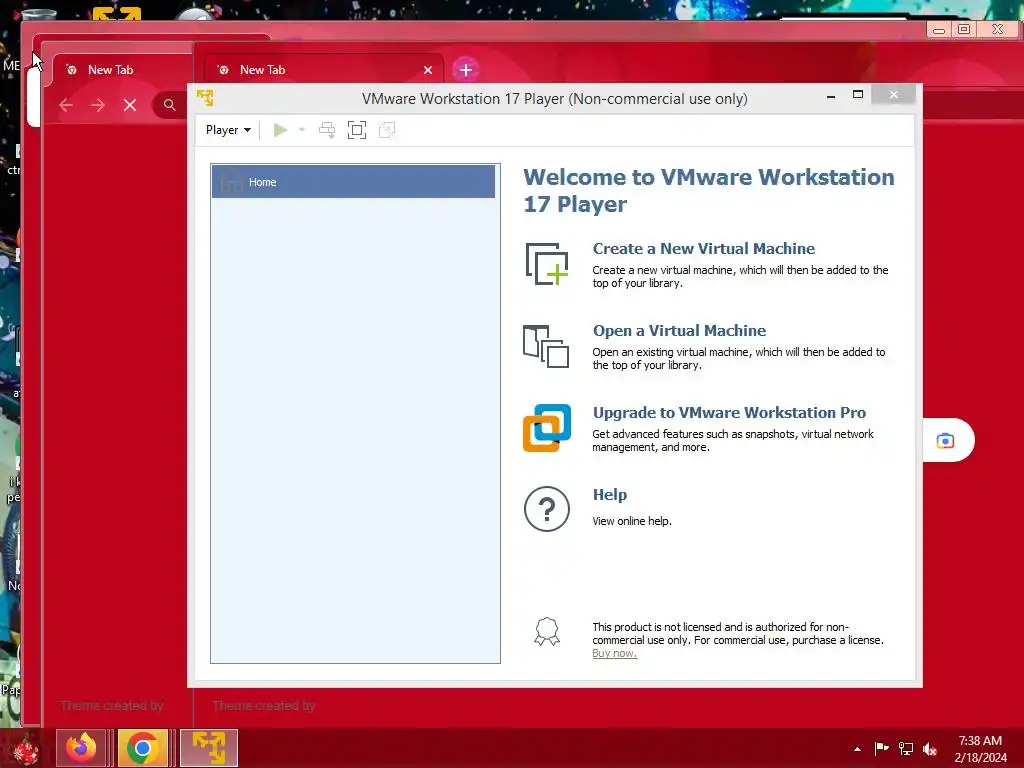Image resolution: width=1024 pixels, height=768 pixels.
Task: Open the Help heading link
Action: coord(610,494)
